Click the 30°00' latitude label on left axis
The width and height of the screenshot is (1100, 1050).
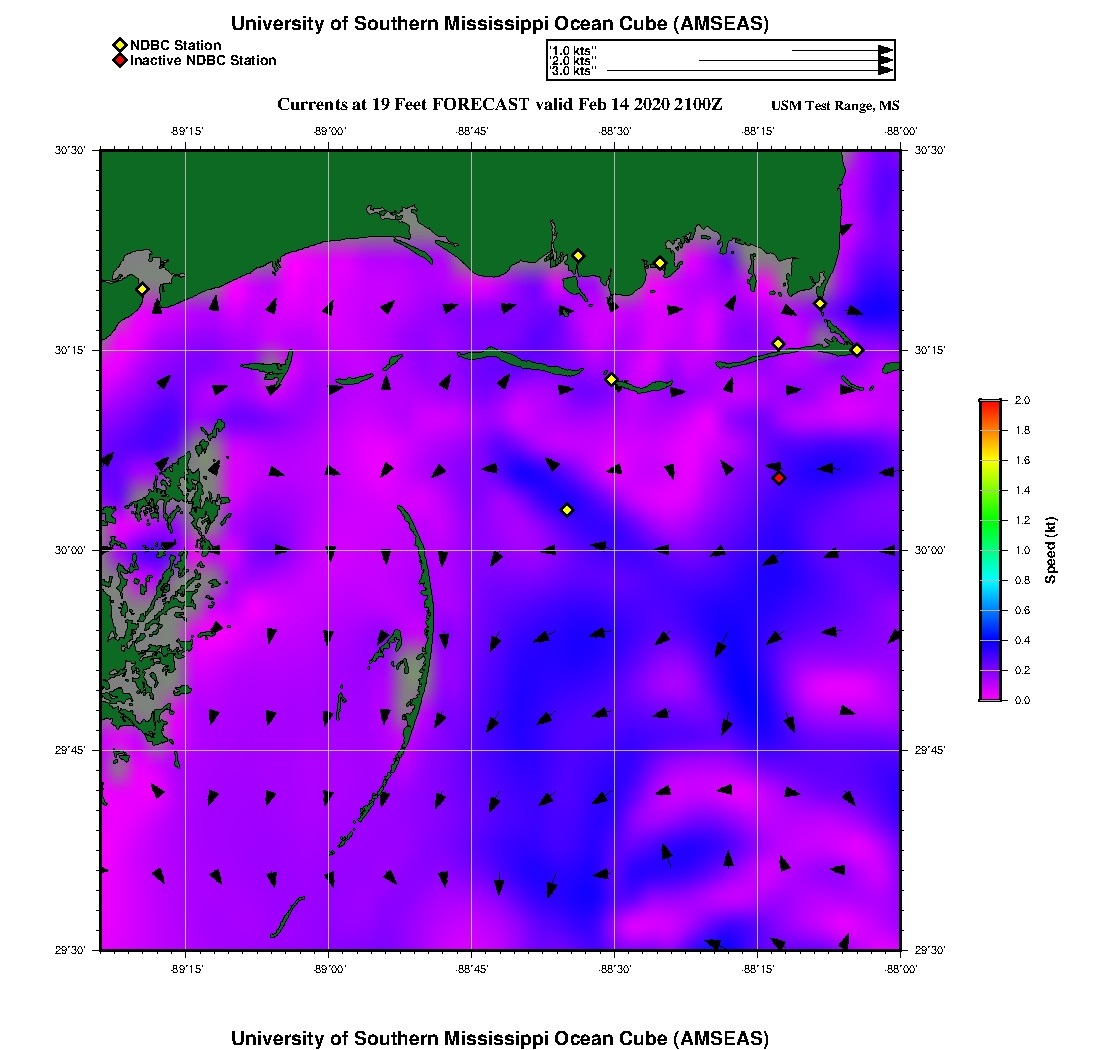tap(71, 550)
